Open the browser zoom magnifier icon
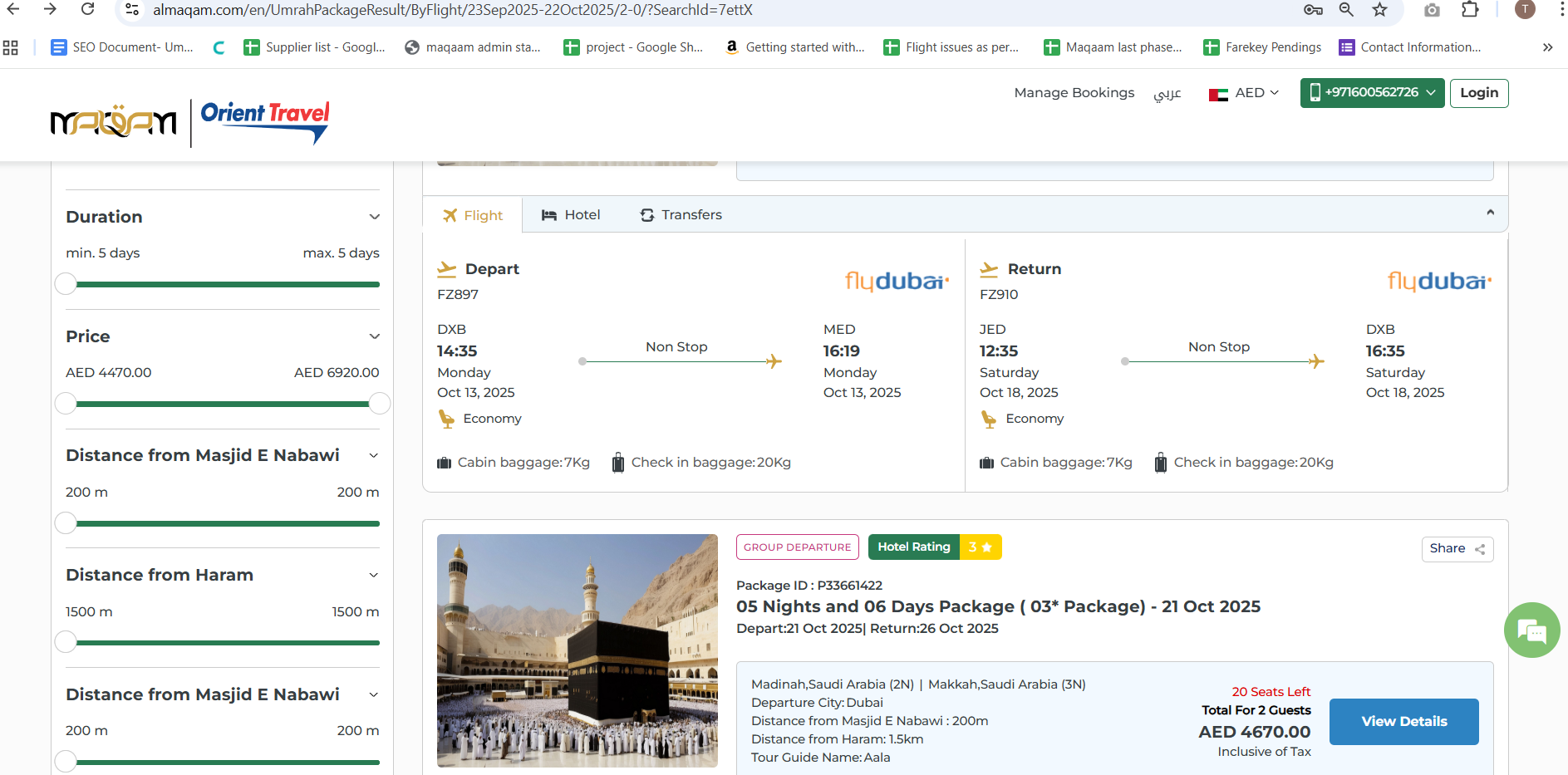 click(1346, 10)
